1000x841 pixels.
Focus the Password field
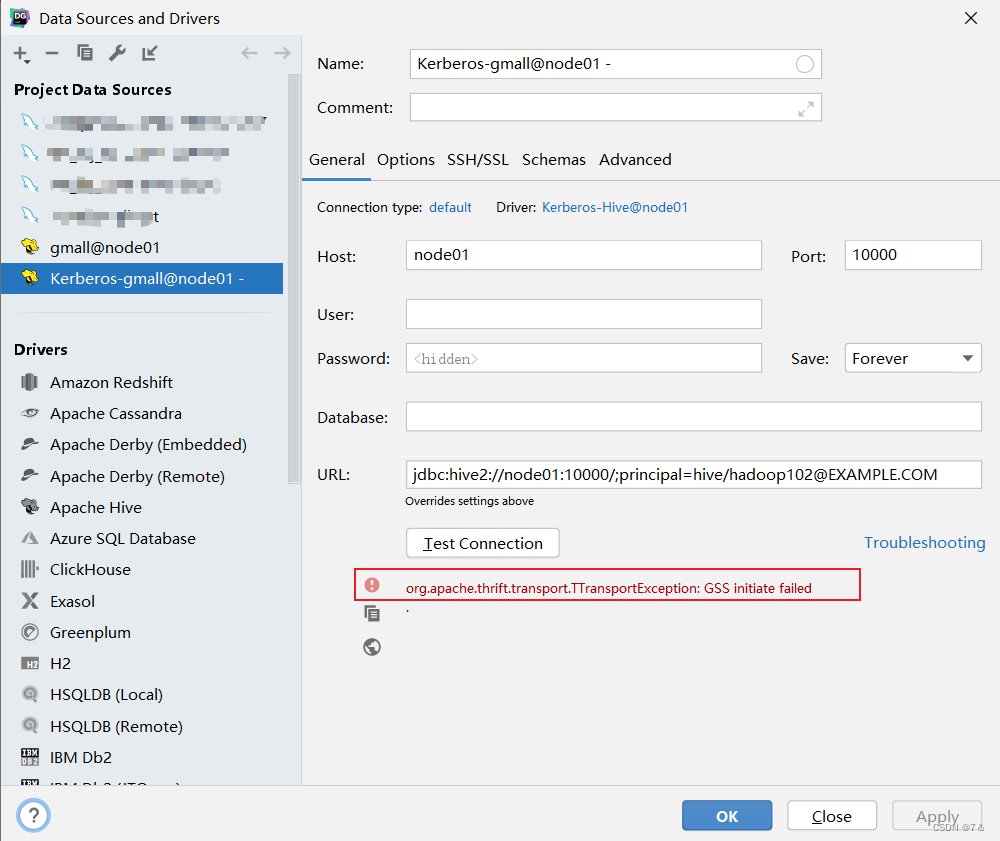point(584,358)
